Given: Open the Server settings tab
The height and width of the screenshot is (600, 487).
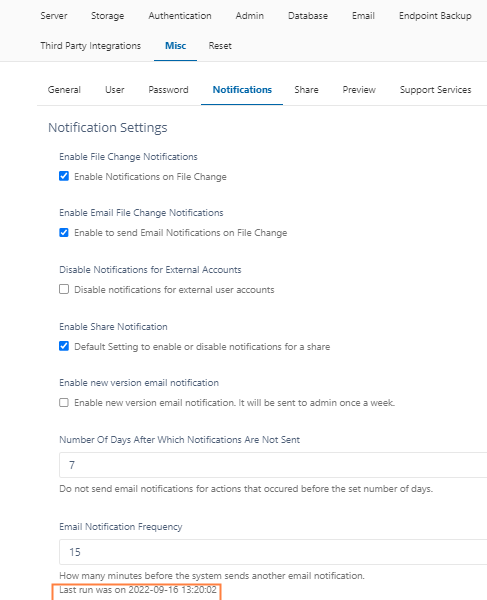Looking at the screenshot, I should click(x=54, y=16).
